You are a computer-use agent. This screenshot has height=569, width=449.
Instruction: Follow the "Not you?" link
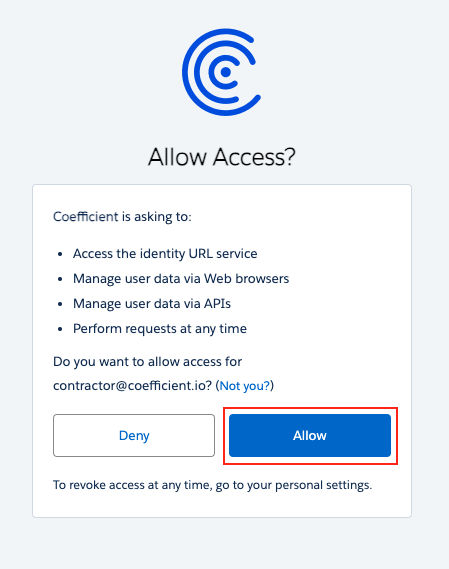point(245,386)
